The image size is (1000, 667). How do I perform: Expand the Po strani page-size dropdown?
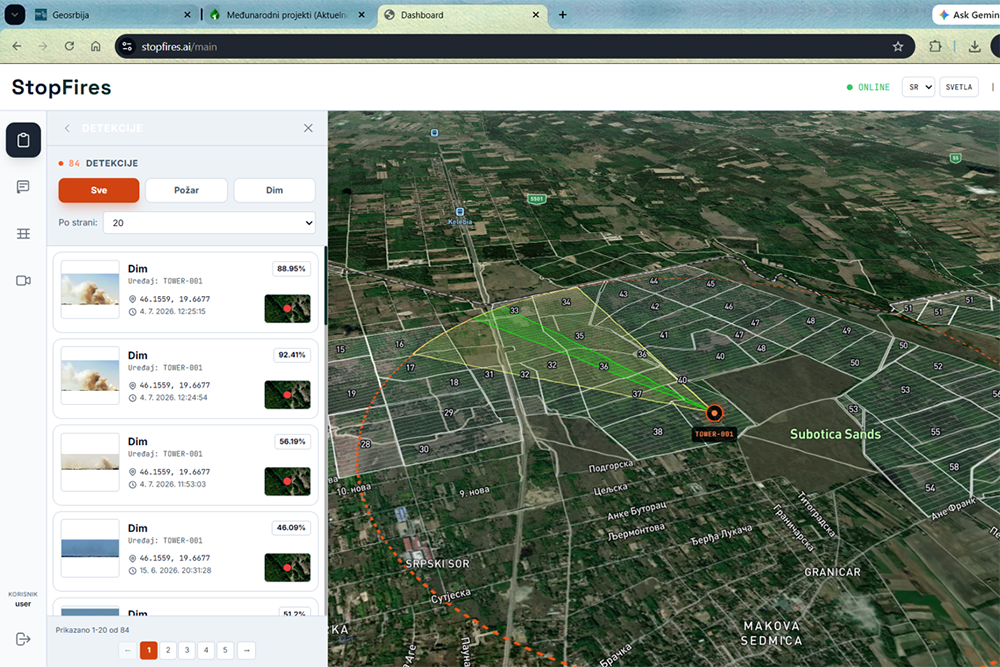tap(209, 223)
